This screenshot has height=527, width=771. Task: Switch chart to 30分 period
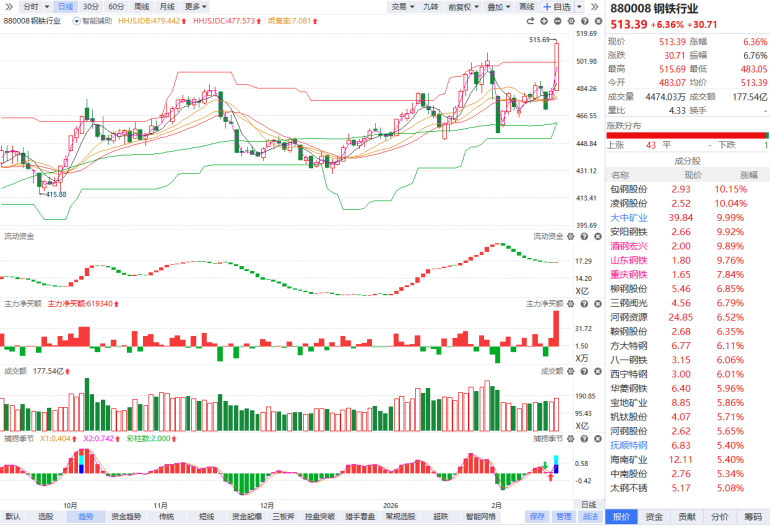coord(90,6)
